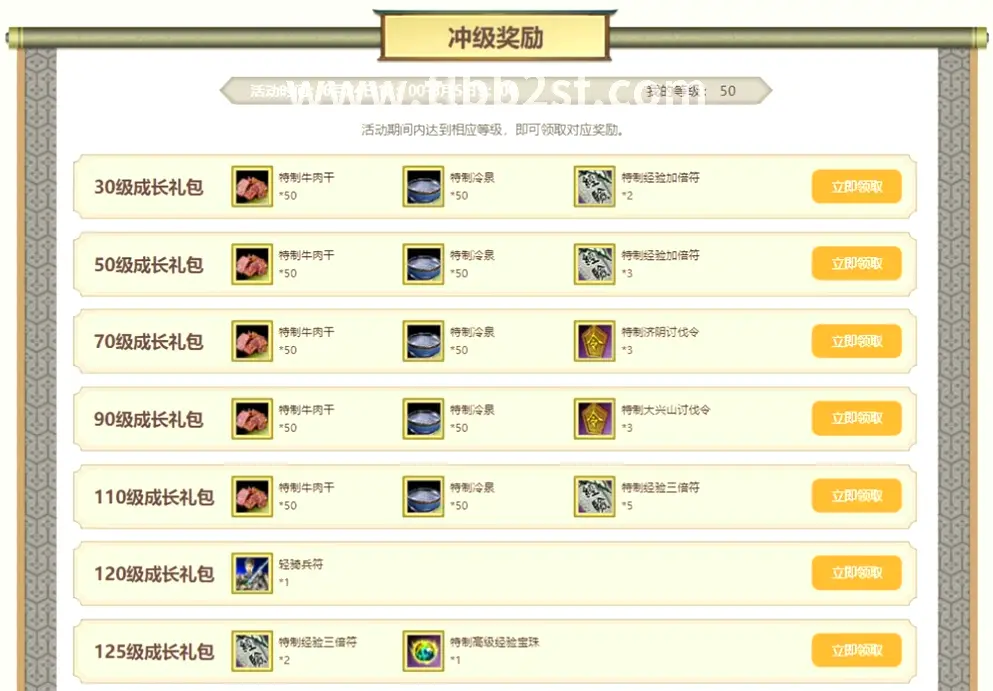The image size is (993, 691).
Task: Click the cold spring icon in 110级成长礼包
Action: tap(423, 497)
